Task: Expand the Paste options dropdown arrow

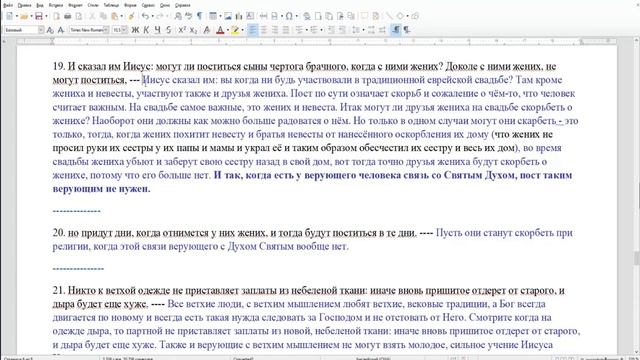Action: 122,16
